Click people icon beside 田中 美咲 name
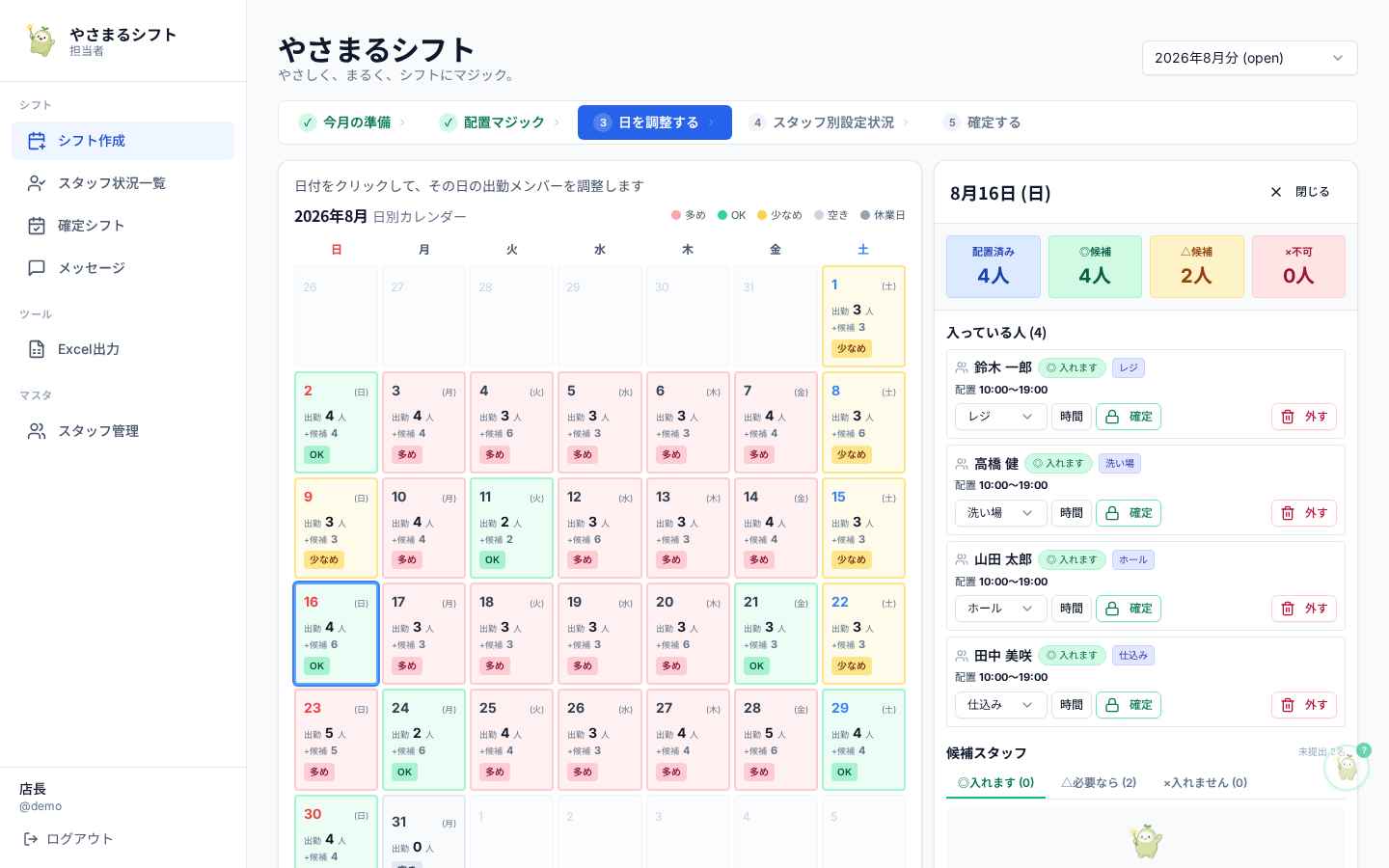Viewport: 1389px width, 868px height. [962, 656]
